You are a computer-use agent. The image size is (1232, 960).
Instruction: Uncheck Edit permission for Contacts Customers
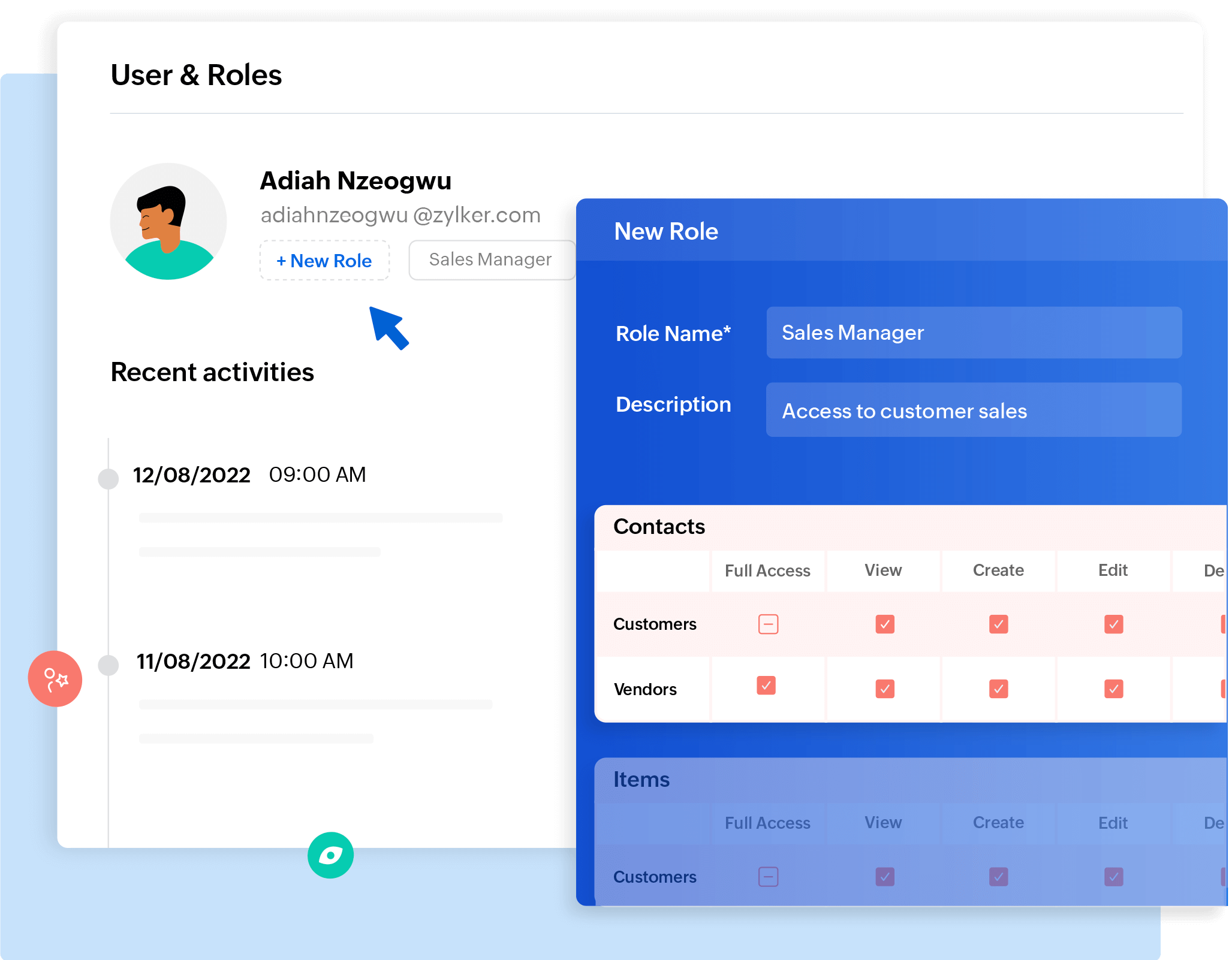point(1113,624)
